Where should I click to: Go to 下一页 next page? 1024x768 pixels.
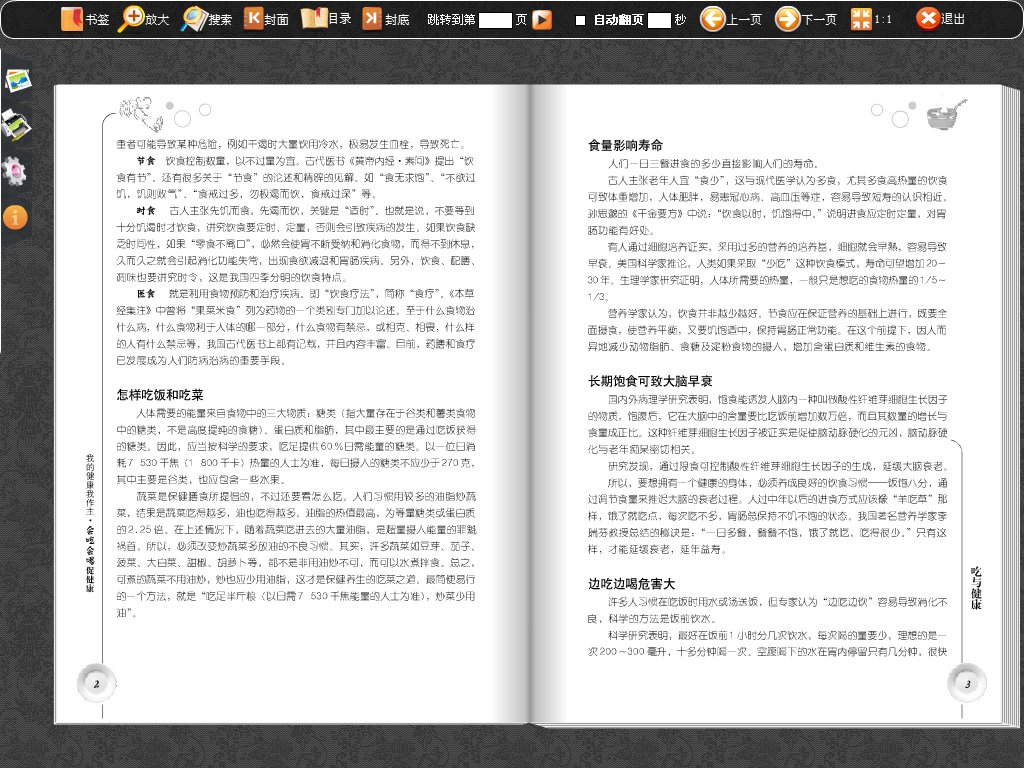pyautogui.click(x=806, y=19)
